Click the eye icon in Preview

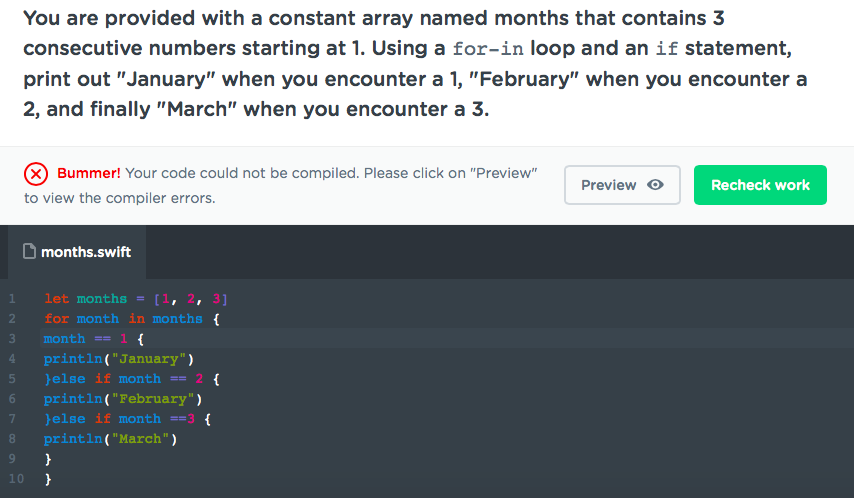pos(655,185)
